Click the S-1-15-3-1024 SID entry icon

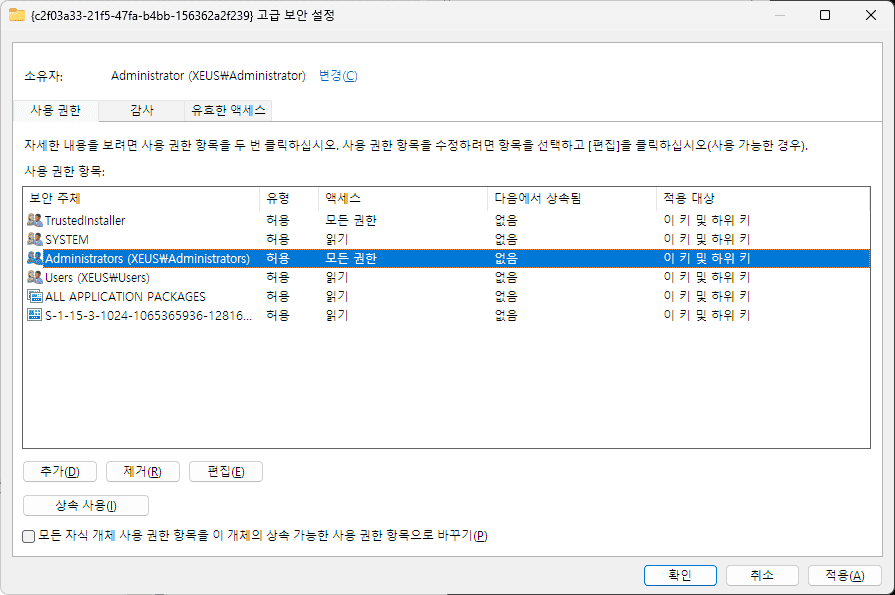(35, 315)
